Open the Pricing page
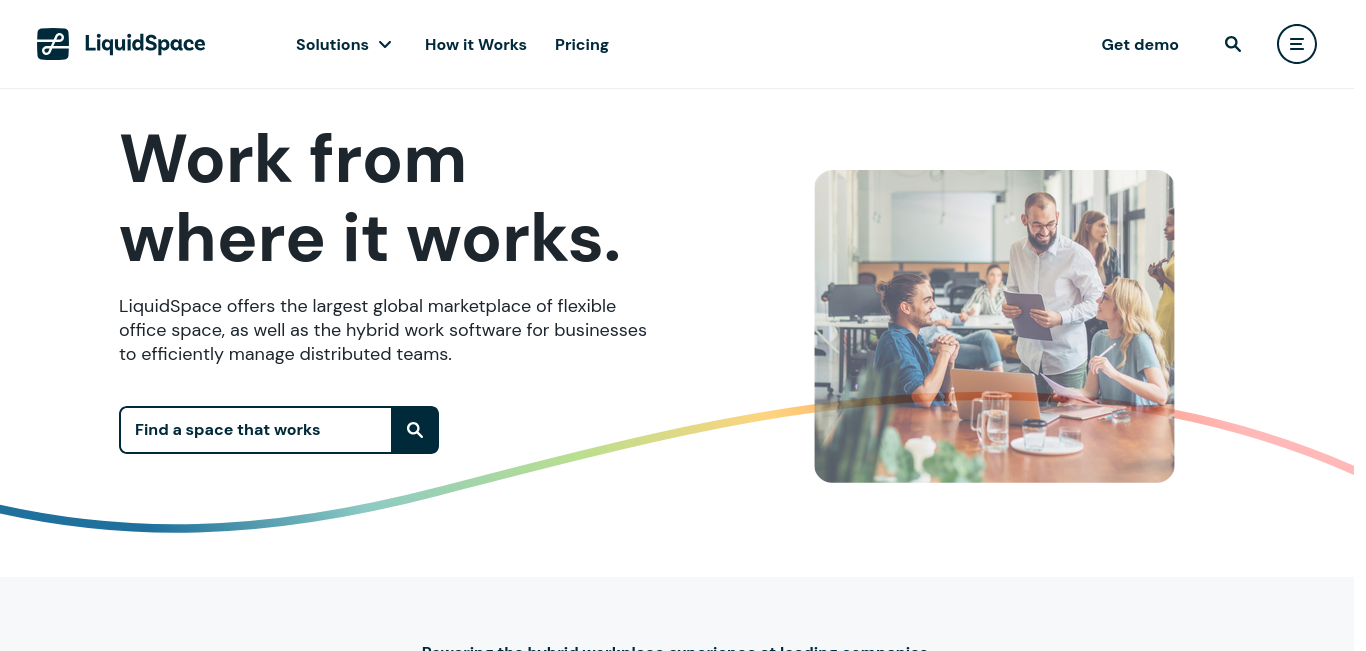Image resolution: width=1366 pixels, height=651 pixels. pos(582,45)
